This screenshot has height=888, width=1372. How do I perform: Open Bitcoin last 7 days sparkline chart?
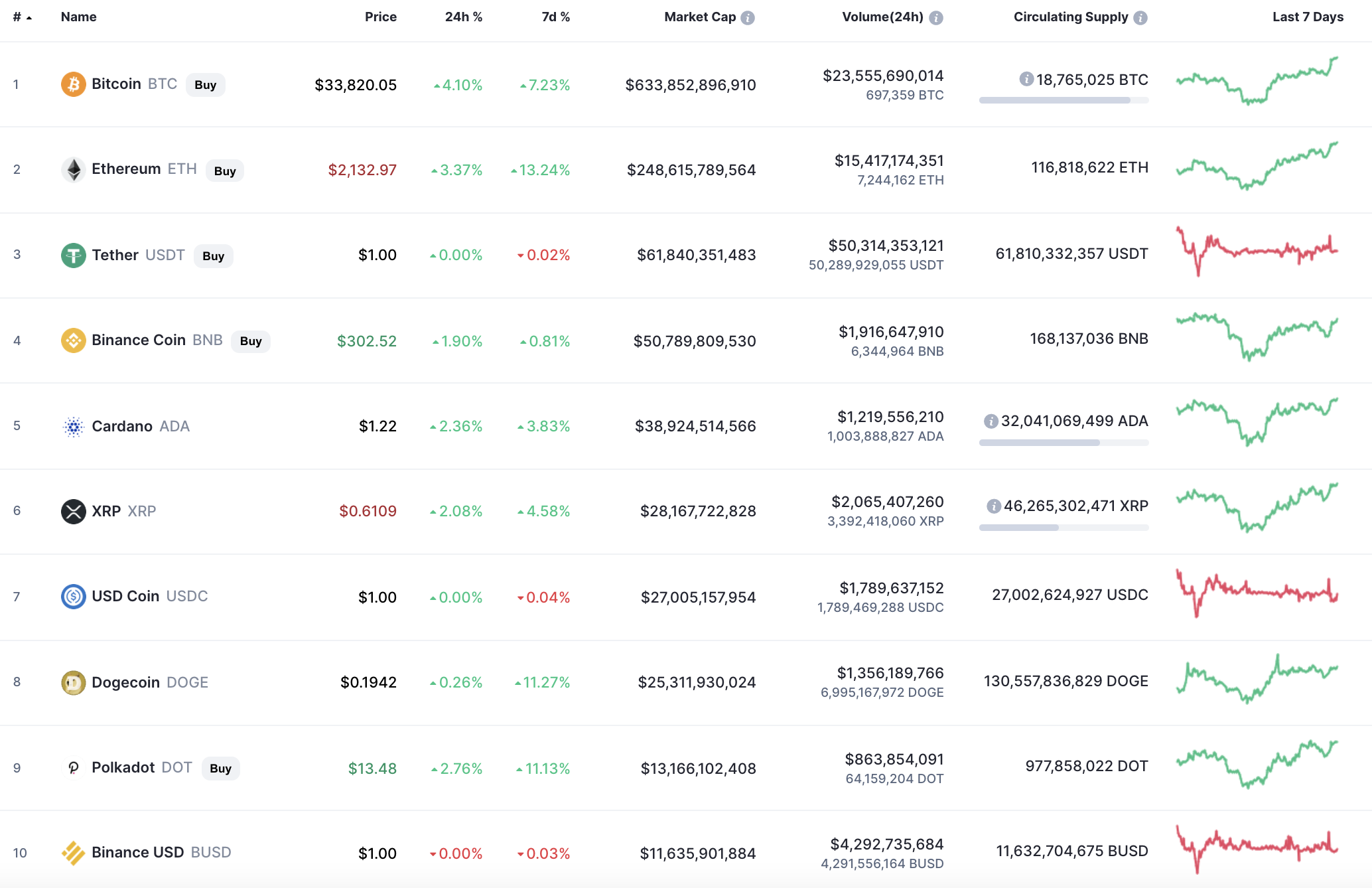(x=1257, y=81)
